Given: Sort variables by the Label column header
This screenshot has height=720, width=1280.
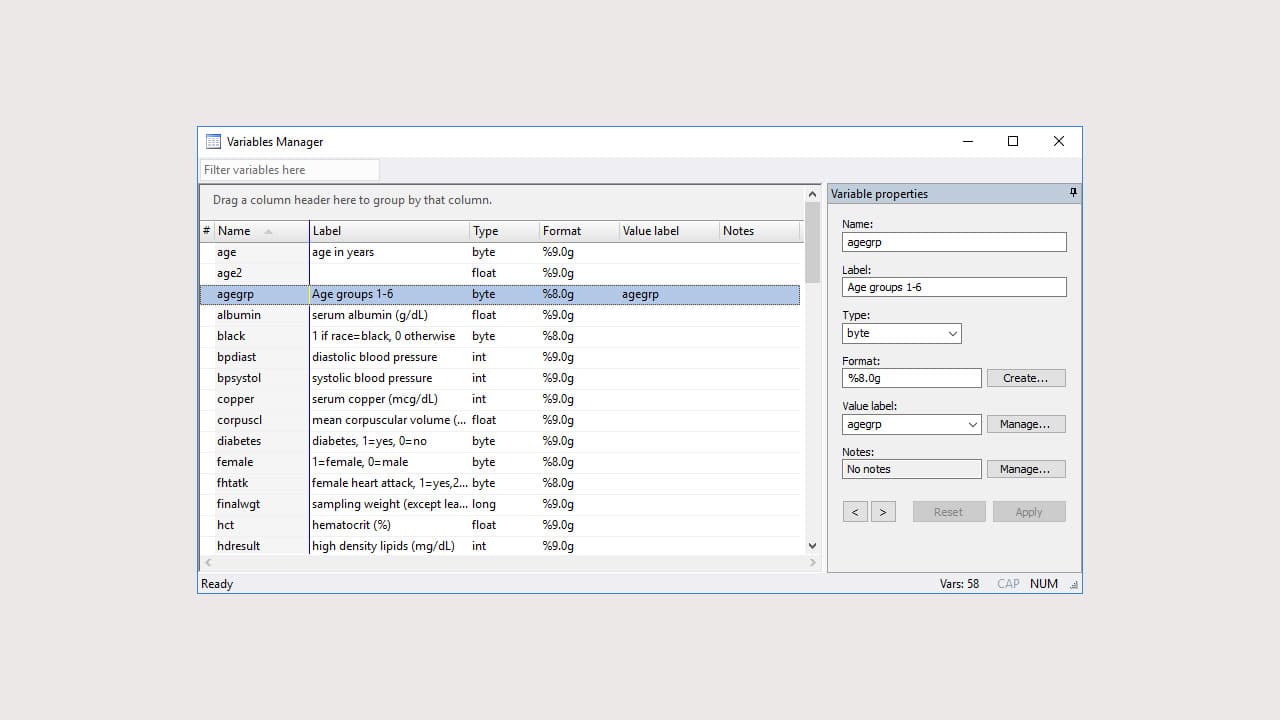Looking at the screenshot, I should pyautogui.click(x=327, y=231).
